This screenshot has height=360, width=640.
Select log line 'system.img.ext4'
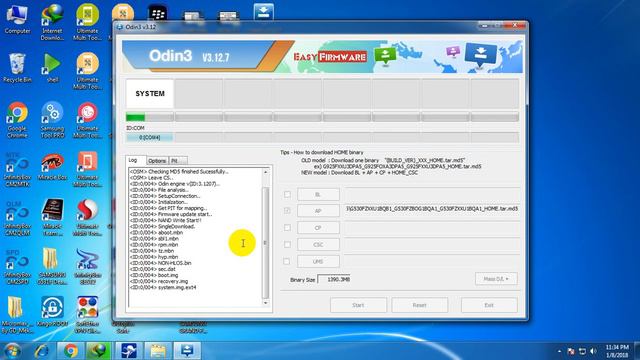tap(163, 287)
